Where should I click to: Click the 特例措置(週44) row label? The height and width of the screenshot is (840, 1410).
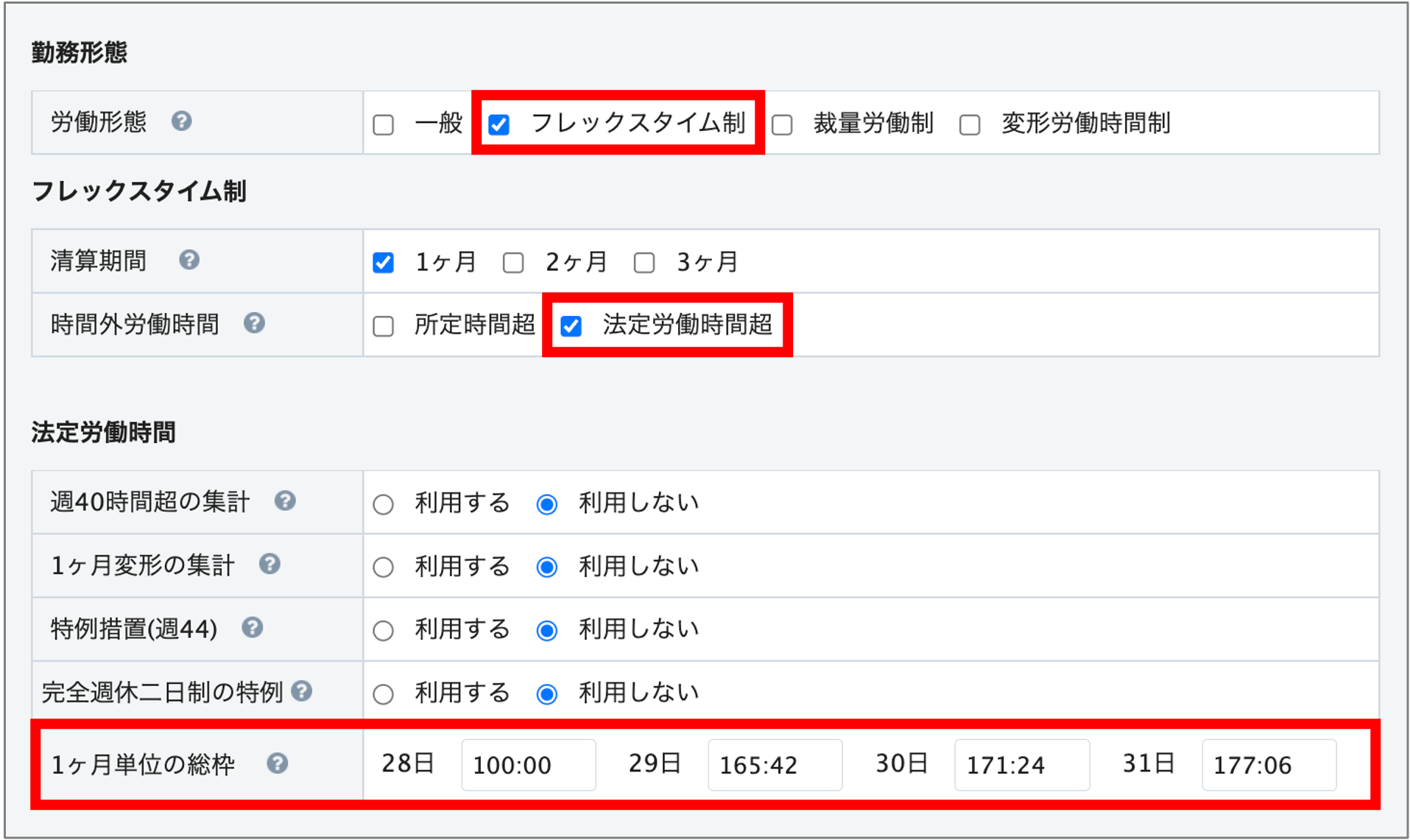pyautogui.click(x=134, y=629)
